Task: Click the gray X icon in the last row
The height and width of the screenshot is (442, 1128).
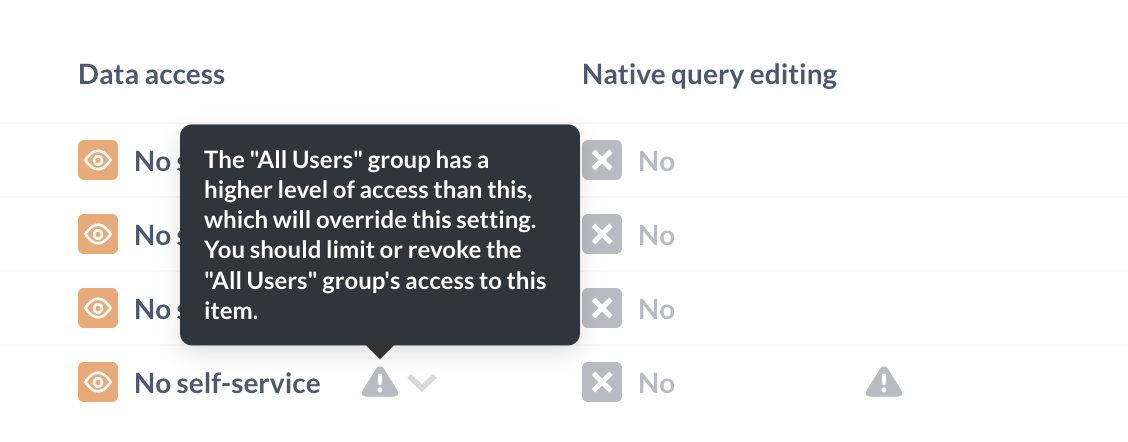Action: pyautogui.click(x=602, y=382)
